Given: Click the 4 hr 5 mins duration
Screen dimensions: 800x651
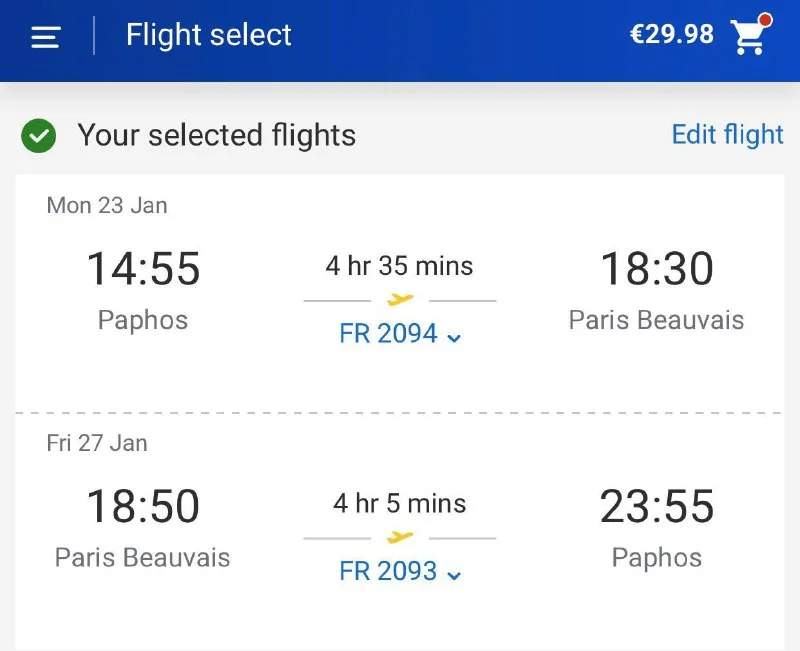Looking at the screenshot, I should pos(399,503).
